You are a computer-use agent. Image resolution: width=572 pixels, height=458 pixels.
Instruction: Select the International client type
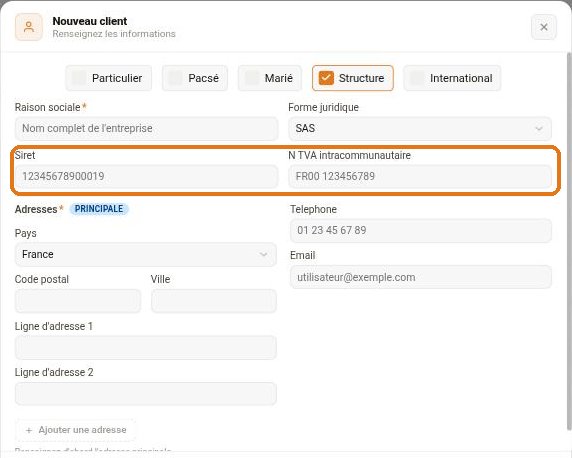[x=452, y=78]
